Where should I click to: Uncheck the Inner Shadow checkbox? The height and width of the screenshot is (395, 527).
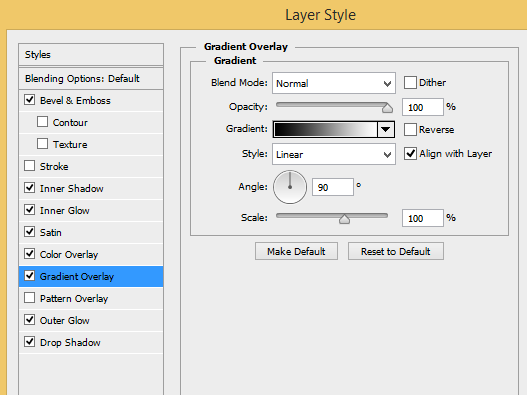pyautogui.click(x=30, y=188)
